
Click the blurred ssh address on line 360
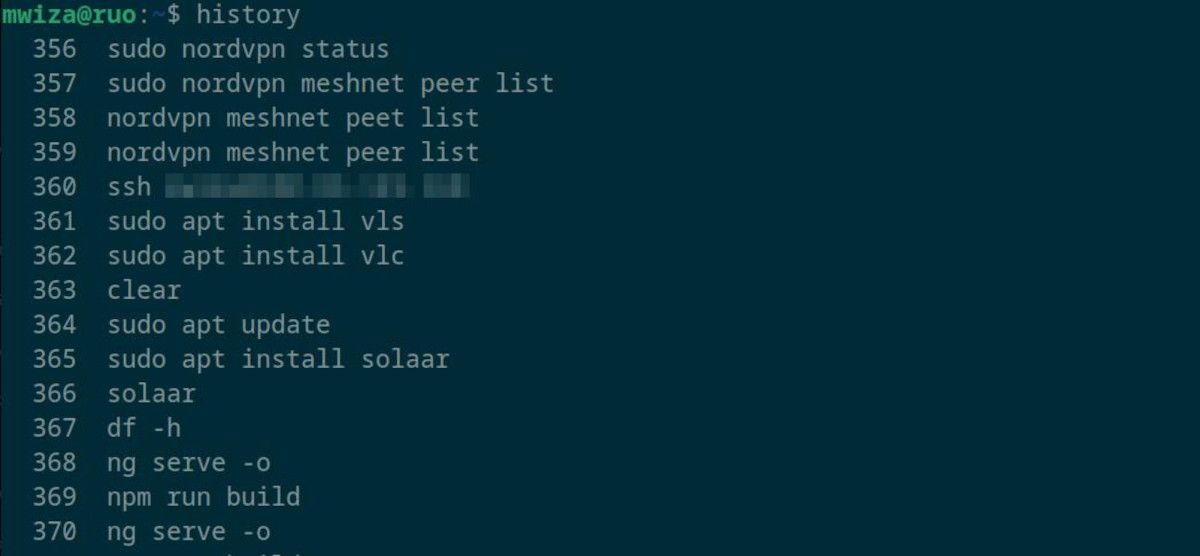click(317, 187)
